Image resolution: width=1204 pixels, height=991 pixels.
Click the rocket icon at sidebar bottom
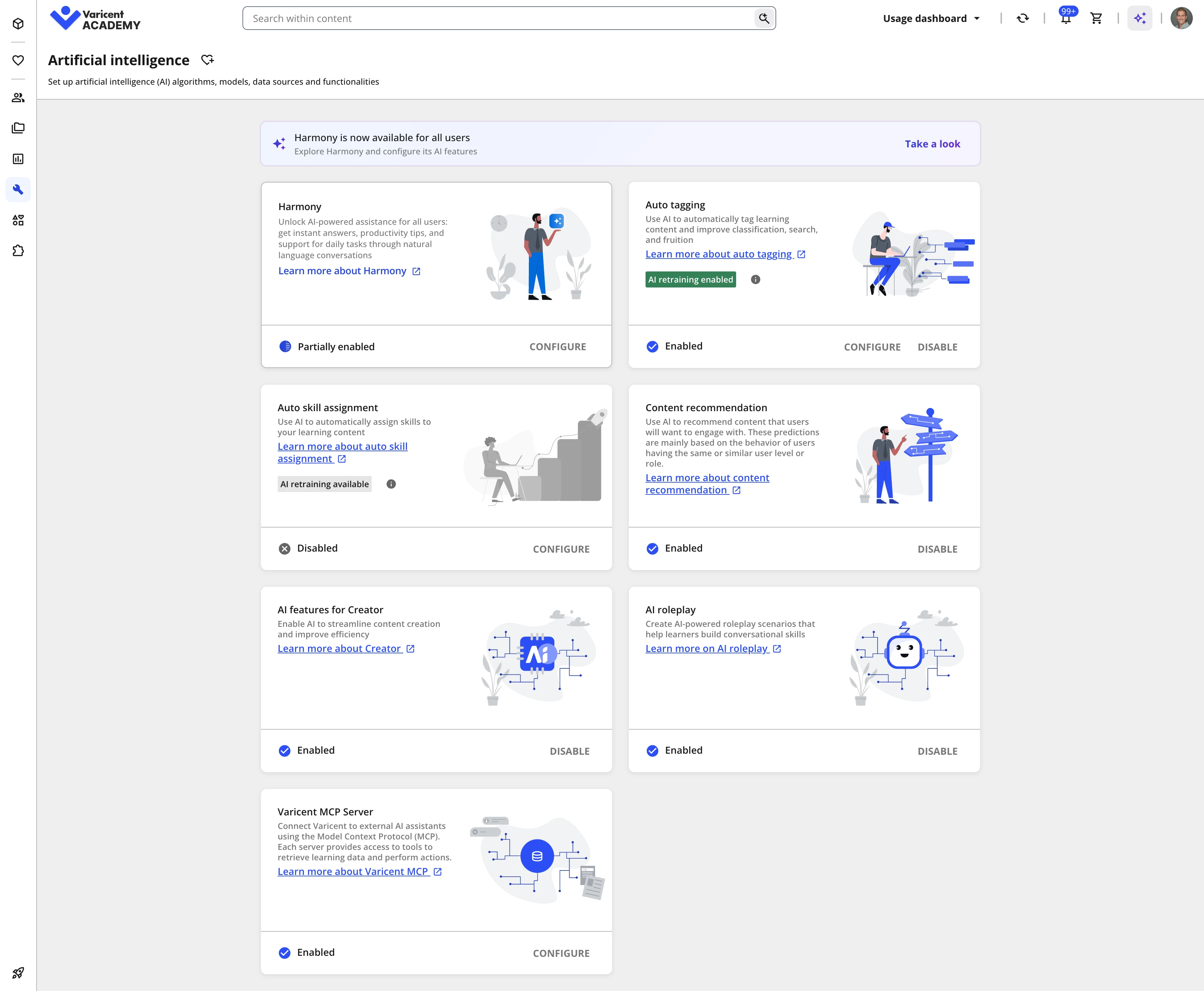[x=18, y=972]
